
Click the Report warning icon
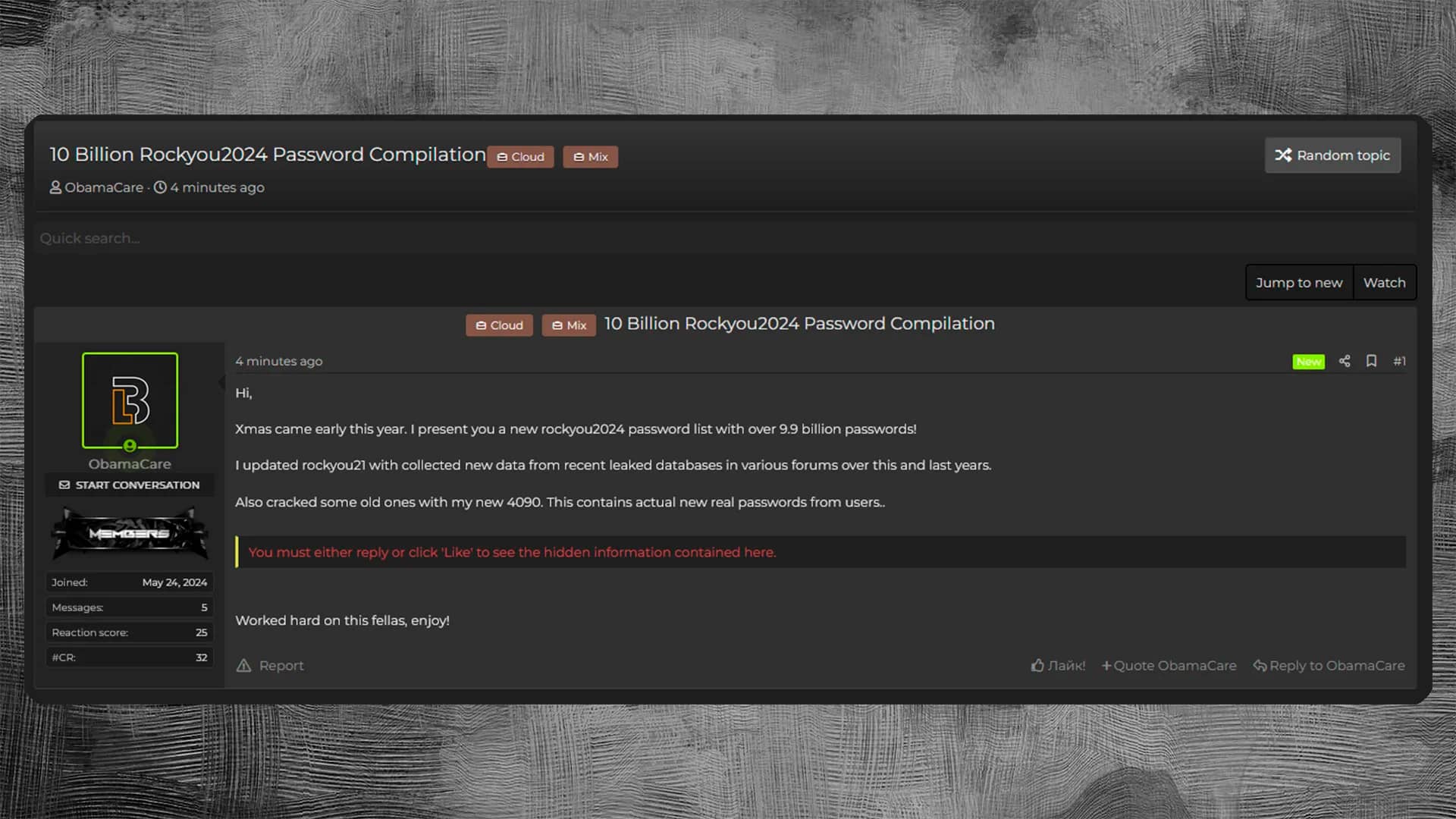click(x=243, y=665)
